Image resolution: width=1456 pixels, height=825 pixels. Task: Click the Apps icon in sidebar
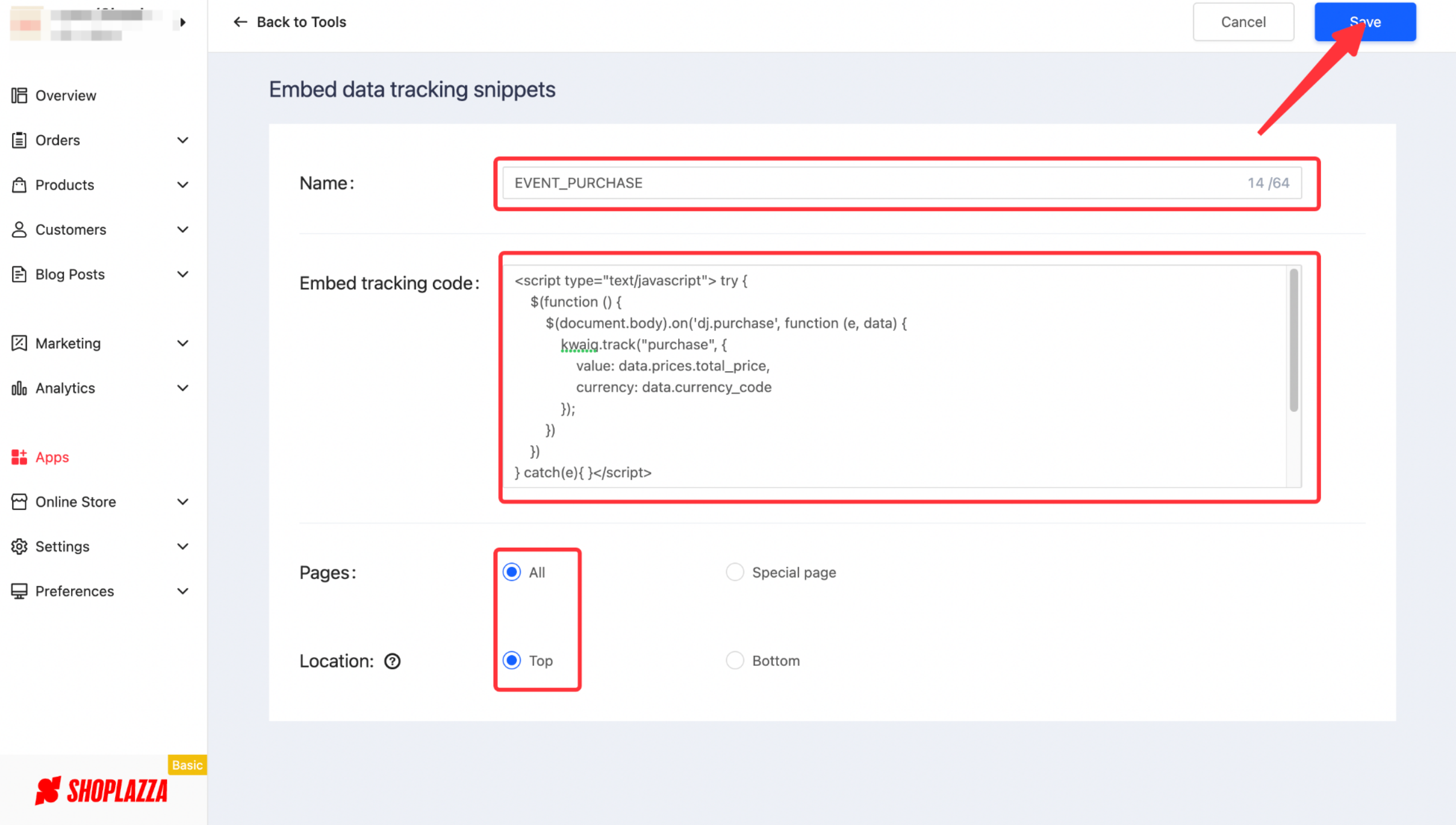[x=19, y=457]
